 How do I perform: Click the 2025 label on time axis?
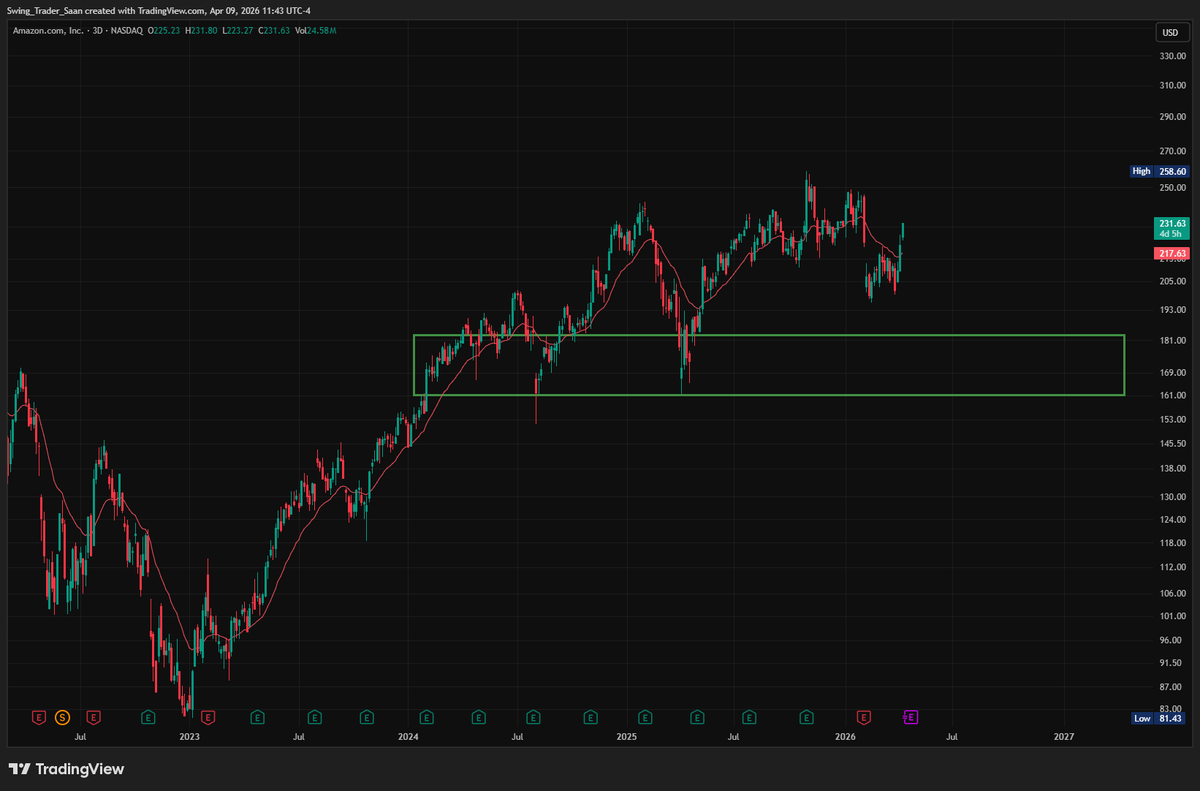pyautogui.click(x=627, y=737)
